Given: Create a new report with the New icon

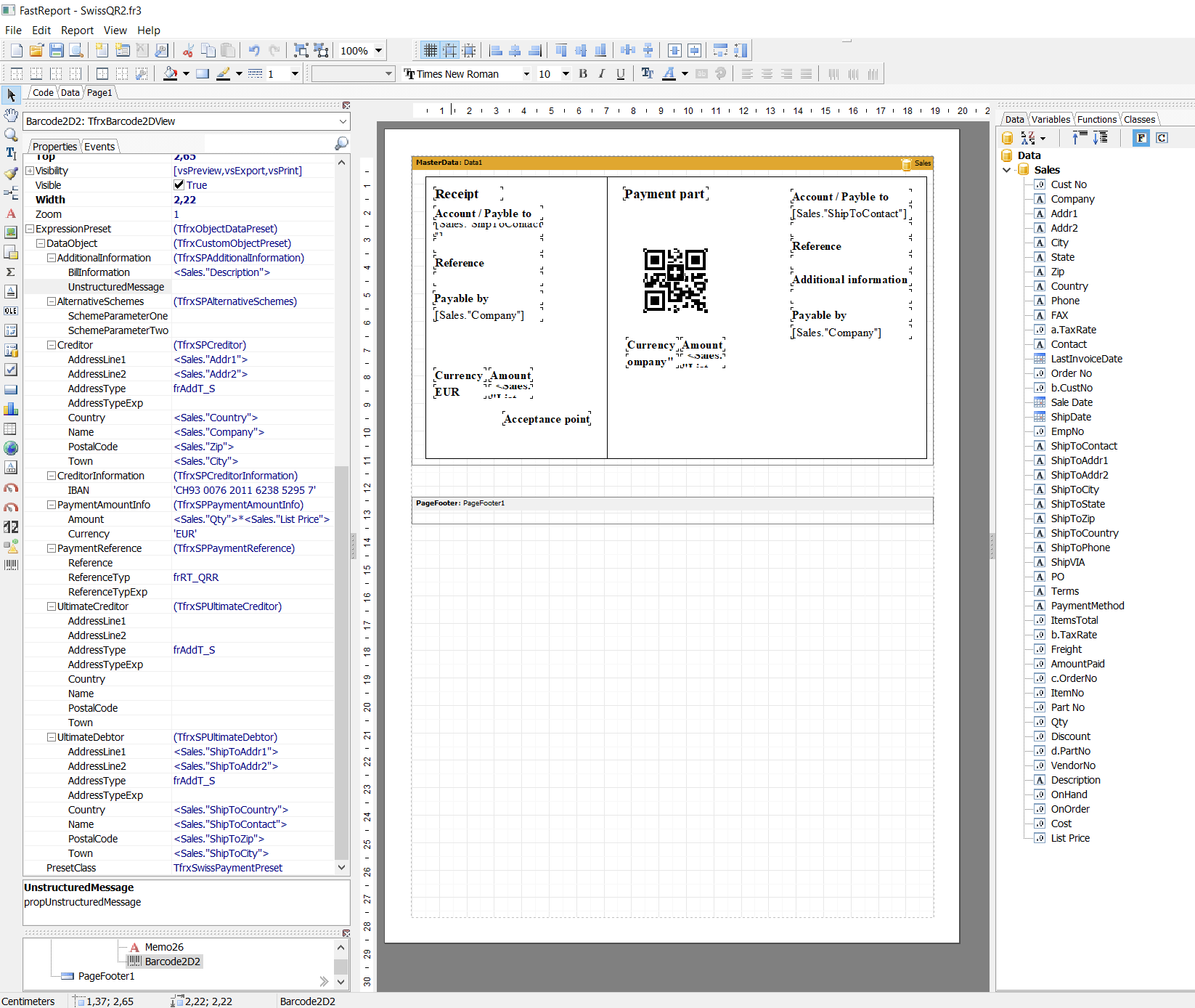Looking at the screenshot, I should [x=16, y=50].
